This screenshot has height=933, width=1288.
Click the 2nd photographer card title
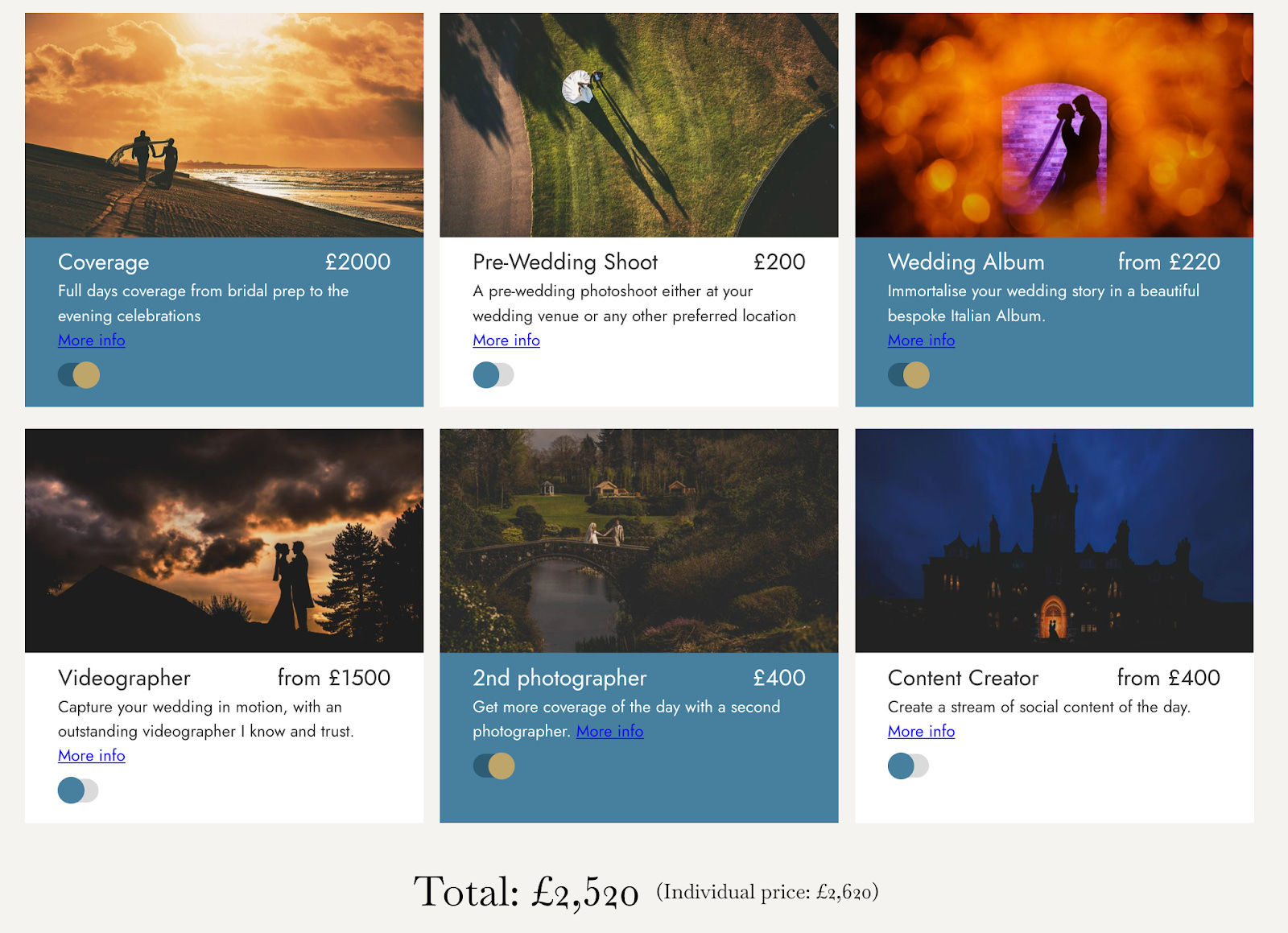[559, 679]
